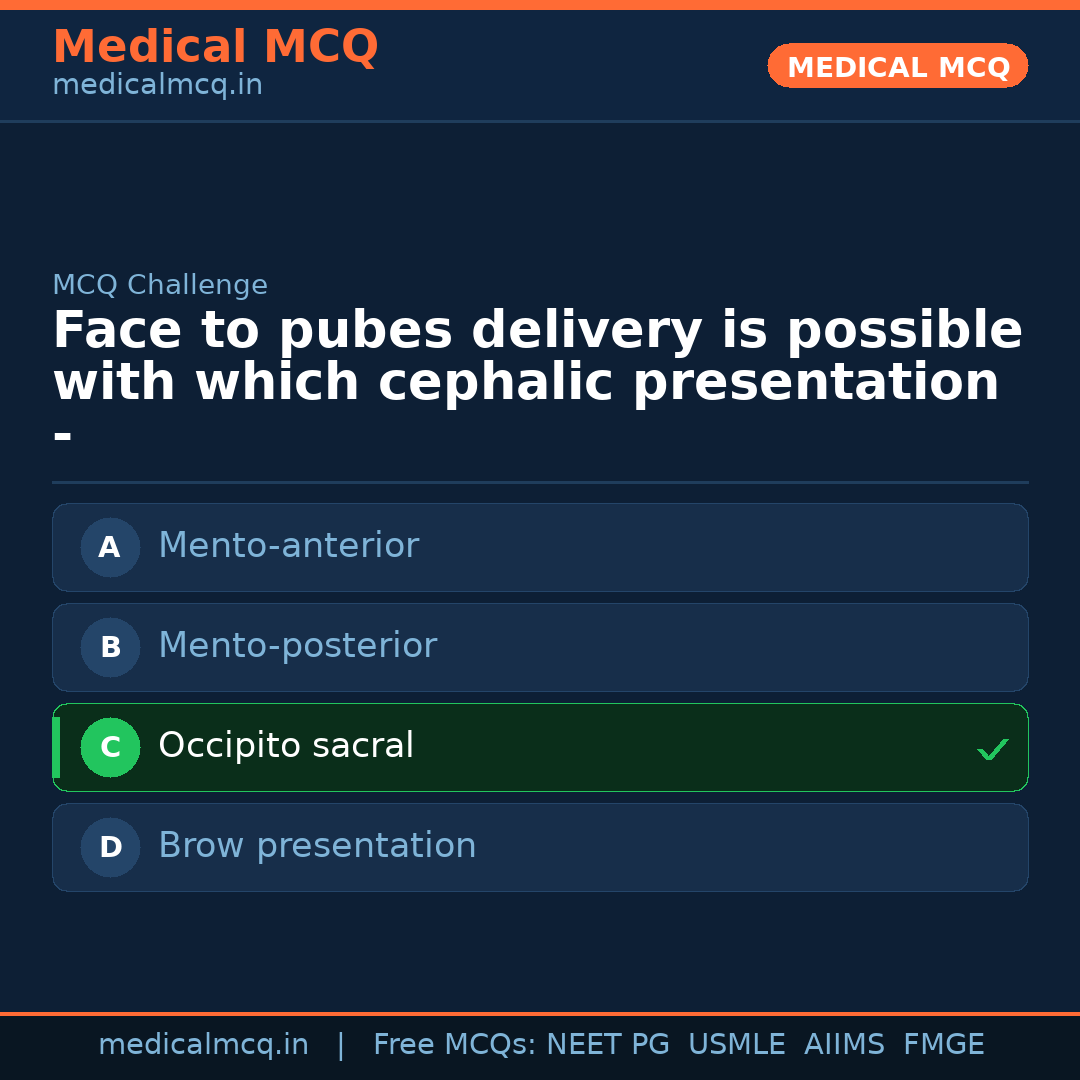The image size is (1080, 1080).
Task: Select the Mento-posterior answer option
Action: [x=540, y=647]
